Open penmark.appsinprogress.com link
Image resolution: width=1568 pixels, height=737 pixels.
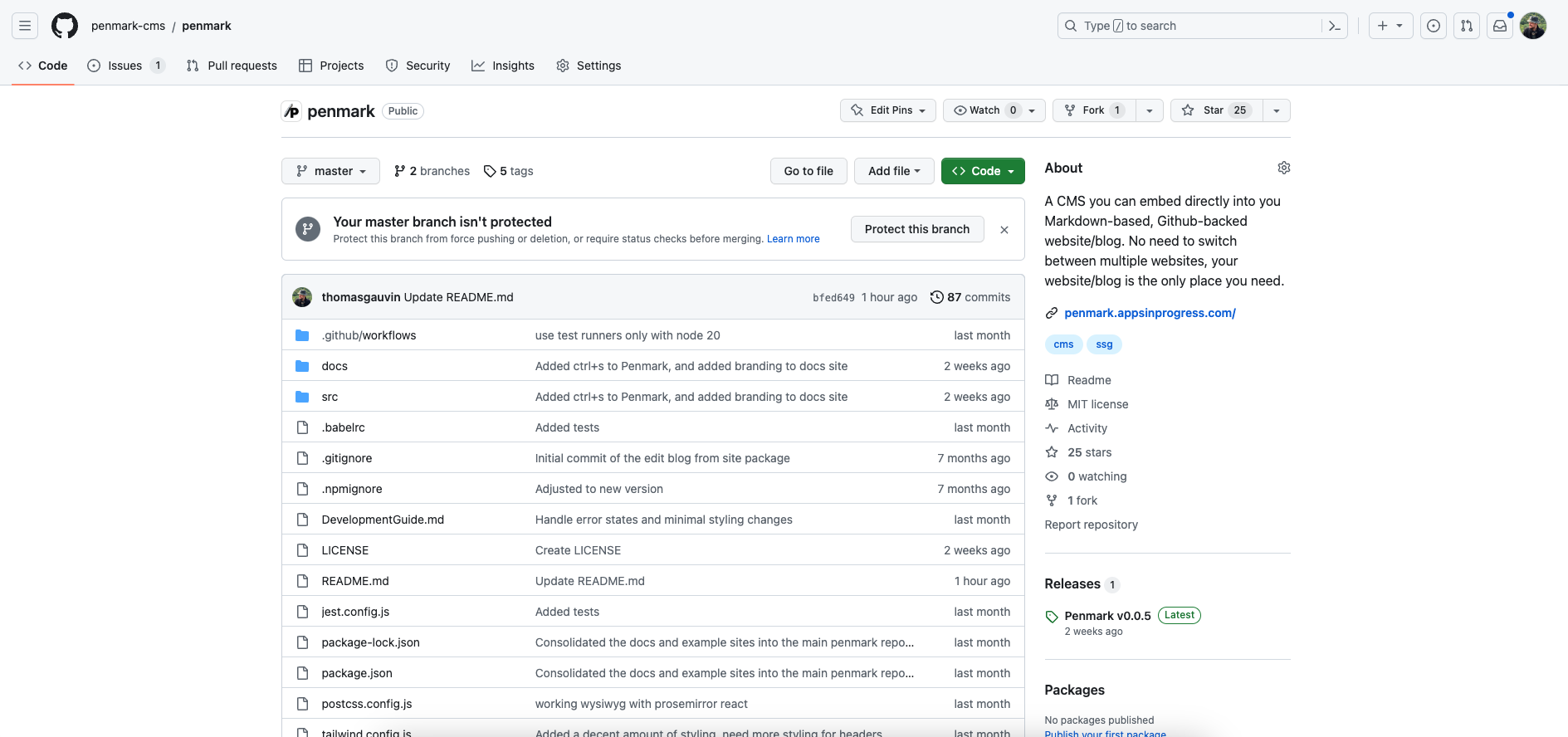[1150, 313]
